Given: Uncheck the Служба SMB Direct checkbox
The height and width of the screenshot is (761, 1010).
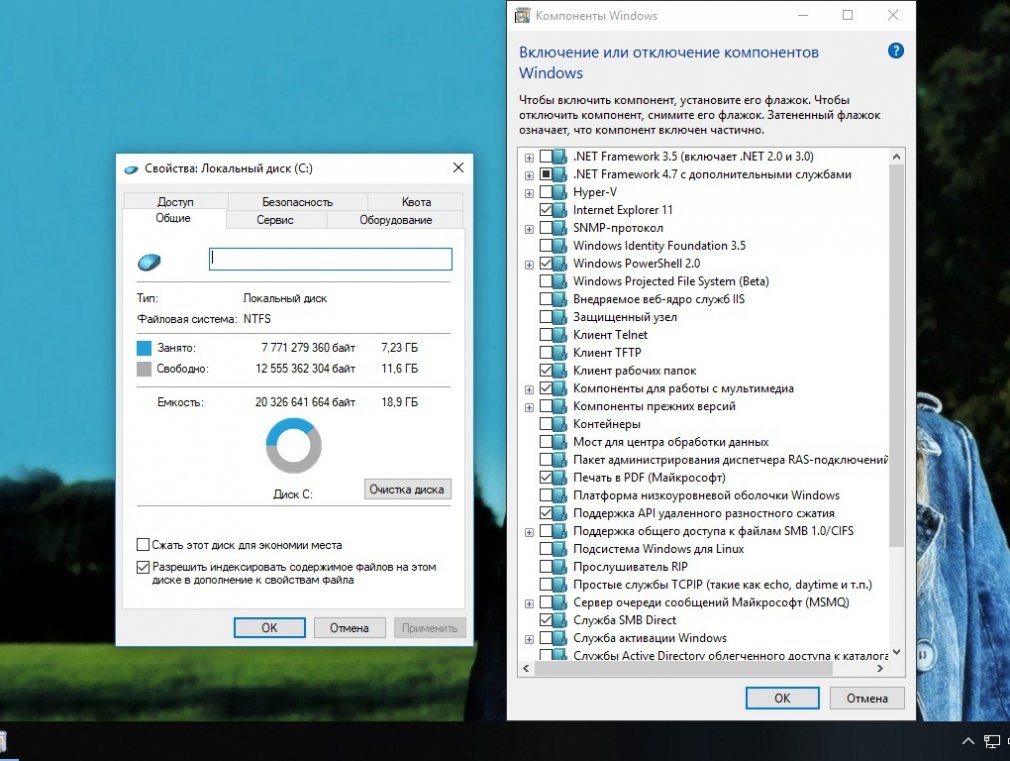Looking at the screenshot, I should [546, 621].
